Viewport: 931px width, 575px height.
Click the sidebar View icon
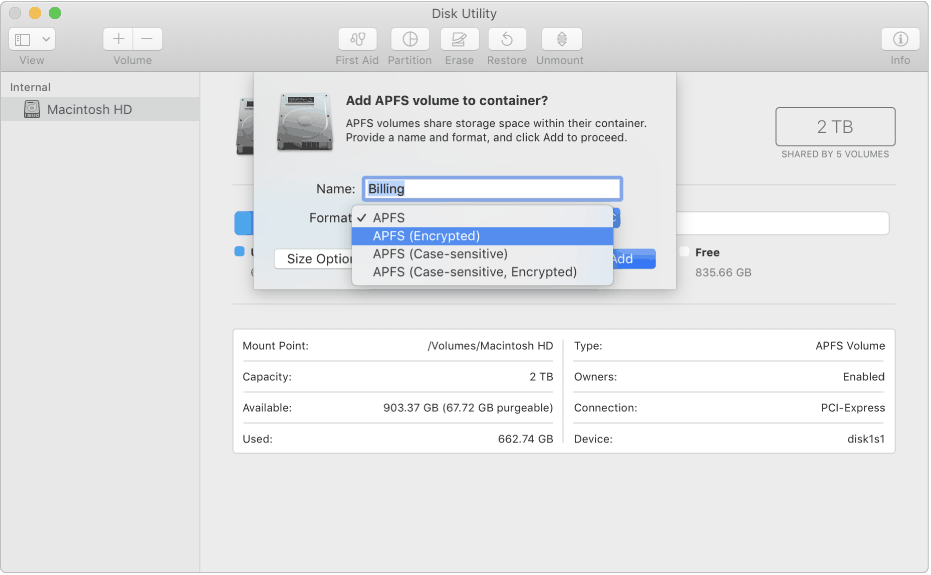pos(23,40)
